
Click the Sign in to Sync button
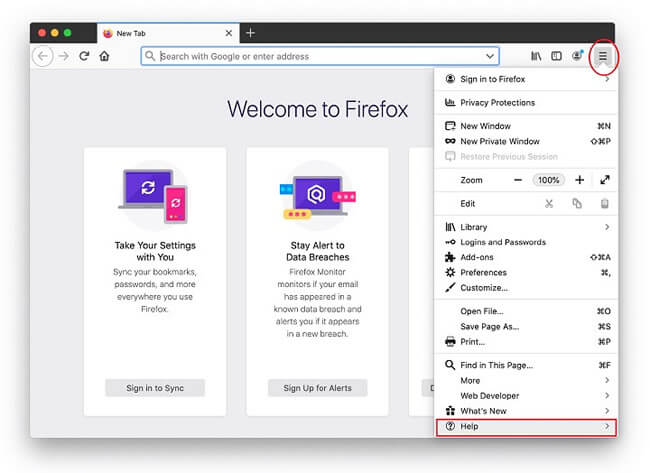[155, 388]
